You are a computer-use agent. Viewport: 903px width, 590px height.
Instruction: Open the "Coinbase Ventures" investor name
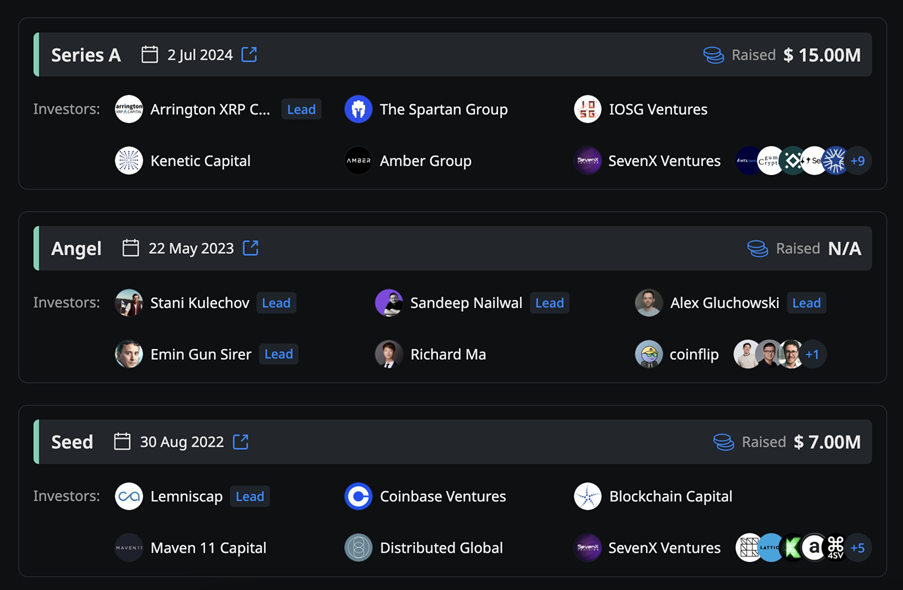coord(443,497)
